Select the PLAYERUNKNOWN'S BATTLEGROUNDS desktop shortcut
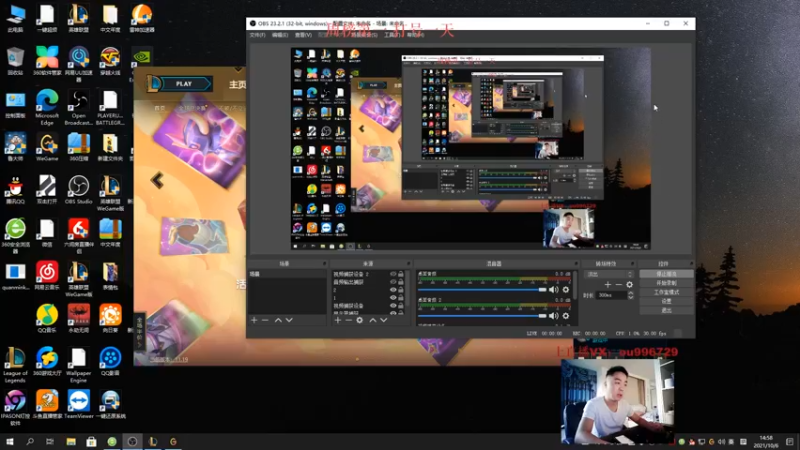 point(110,107)
